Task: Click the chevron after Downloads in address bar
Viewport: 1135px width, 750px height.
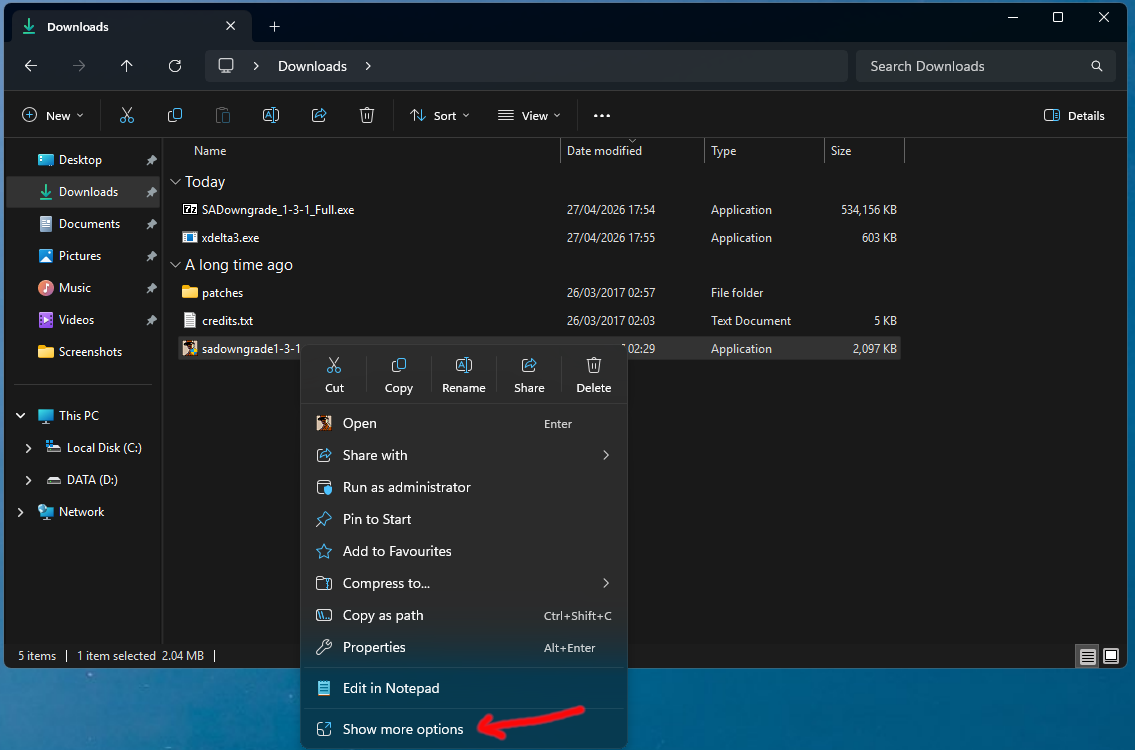Action: click(x=368, y=66)
